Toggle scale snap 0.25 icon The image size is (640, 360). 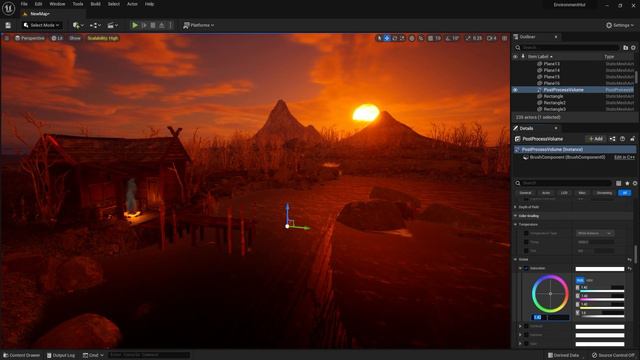pos(468,38)
